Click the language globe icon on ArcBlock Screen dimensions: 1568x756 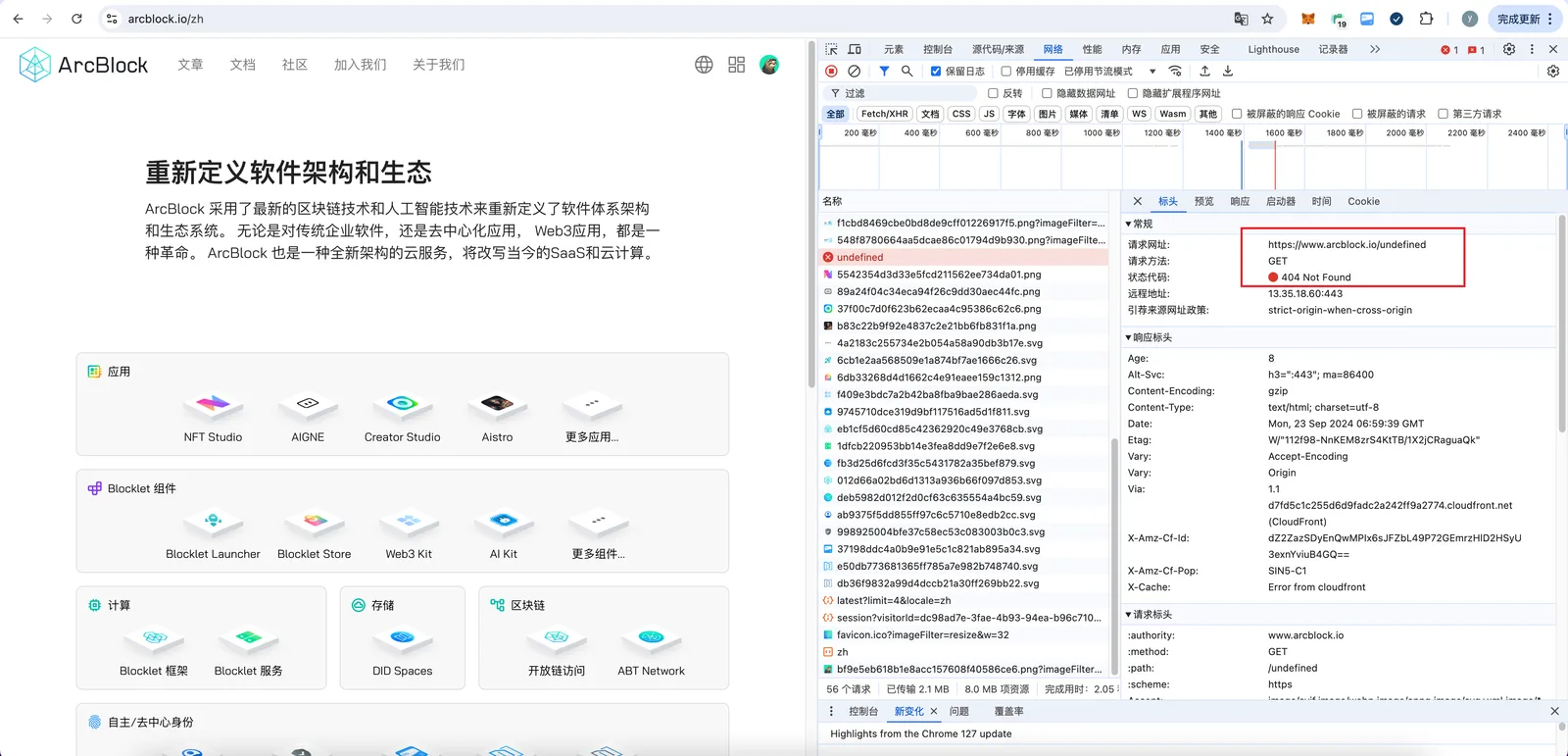pyautogui.click(x=704, y=65)
